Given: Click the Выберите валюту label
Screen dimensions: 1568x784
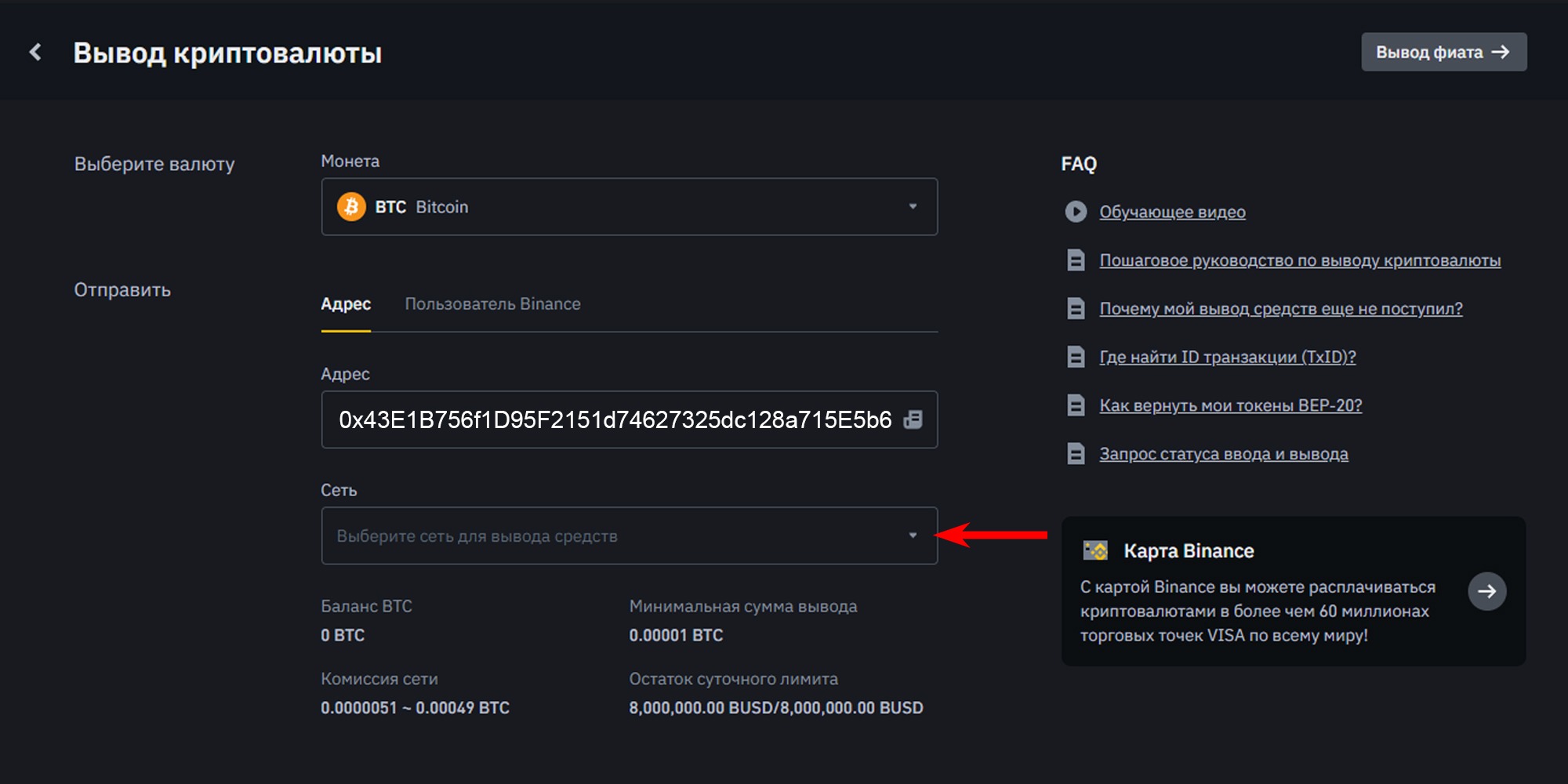Looking at the screenshot, I should pyautogui.click(x=154, y=164).
